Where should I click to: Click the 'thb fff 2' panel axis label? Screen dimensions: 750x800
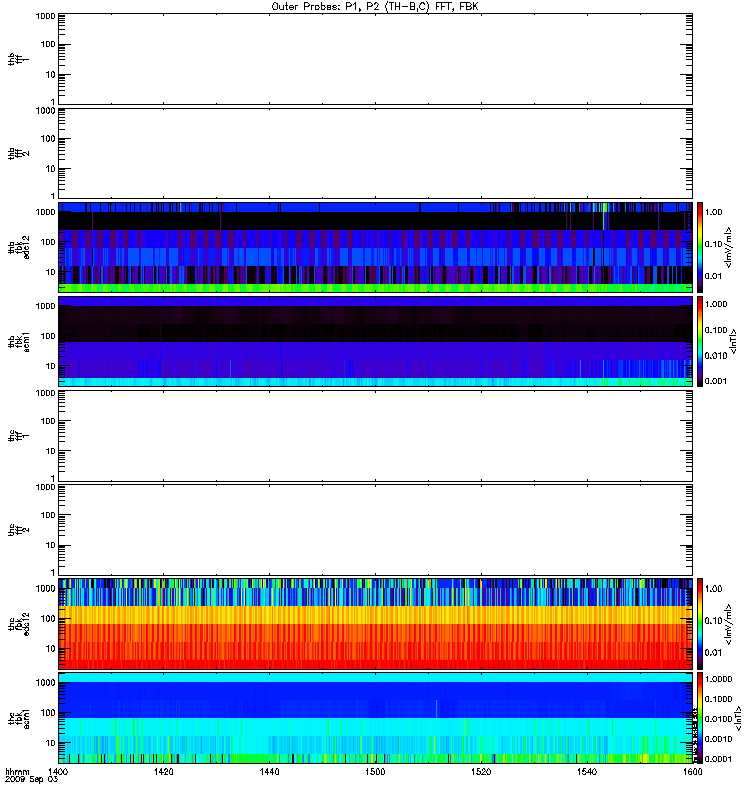(18, 154)
